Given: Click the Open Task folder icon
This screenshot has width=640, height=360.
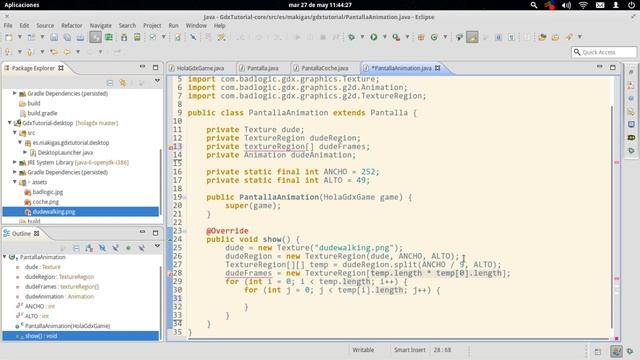Looking at the screenshot, I should (x=555, y=37).
